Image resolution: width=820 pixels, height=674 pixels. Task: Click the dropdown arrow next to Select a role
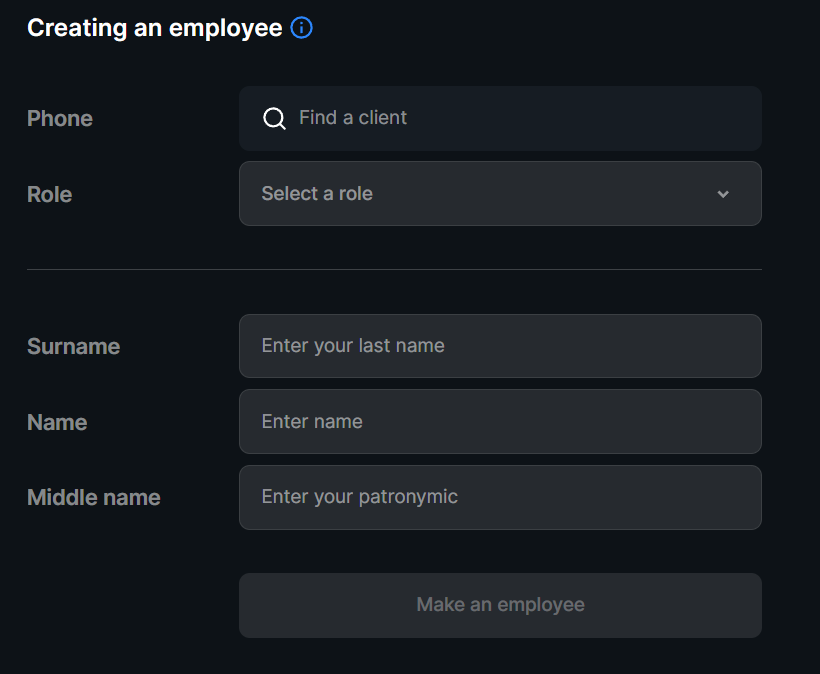pos(723,194)
